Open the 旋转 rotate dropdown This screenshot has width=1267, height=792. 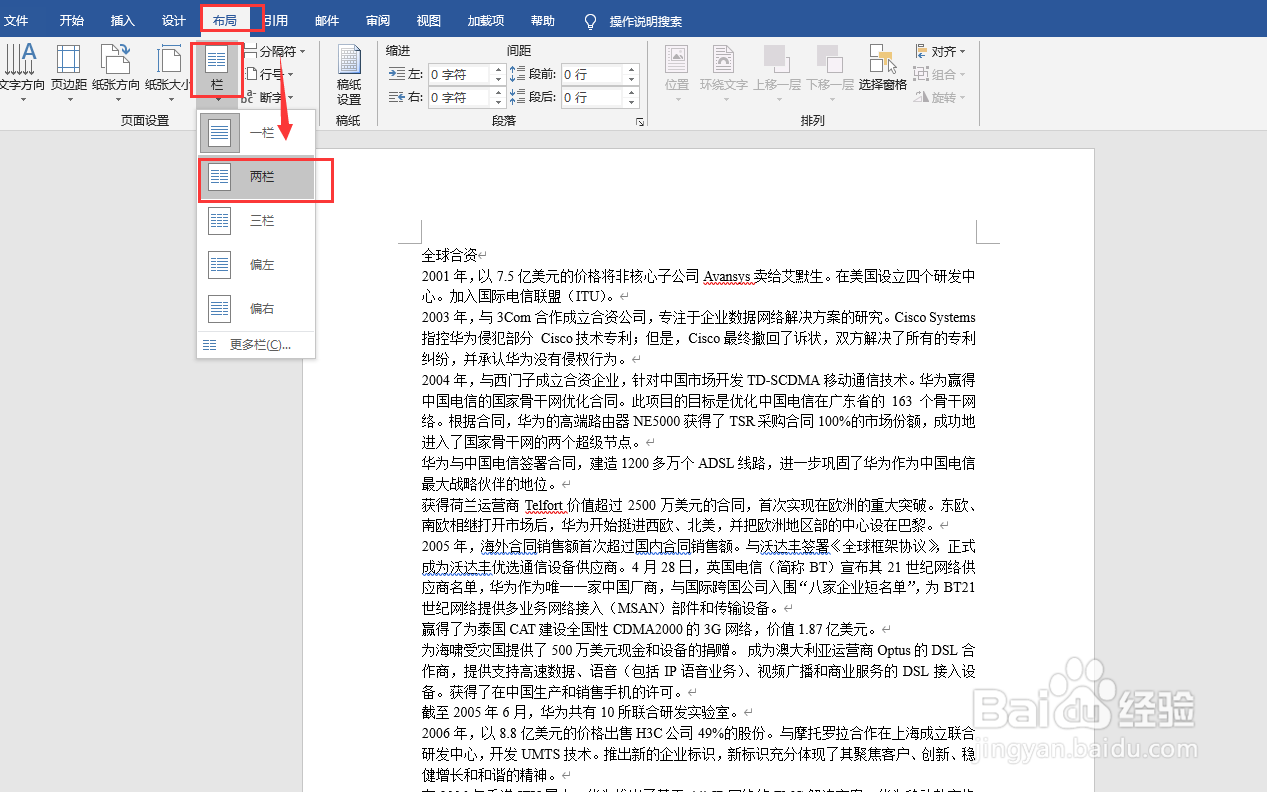(940, 97)
